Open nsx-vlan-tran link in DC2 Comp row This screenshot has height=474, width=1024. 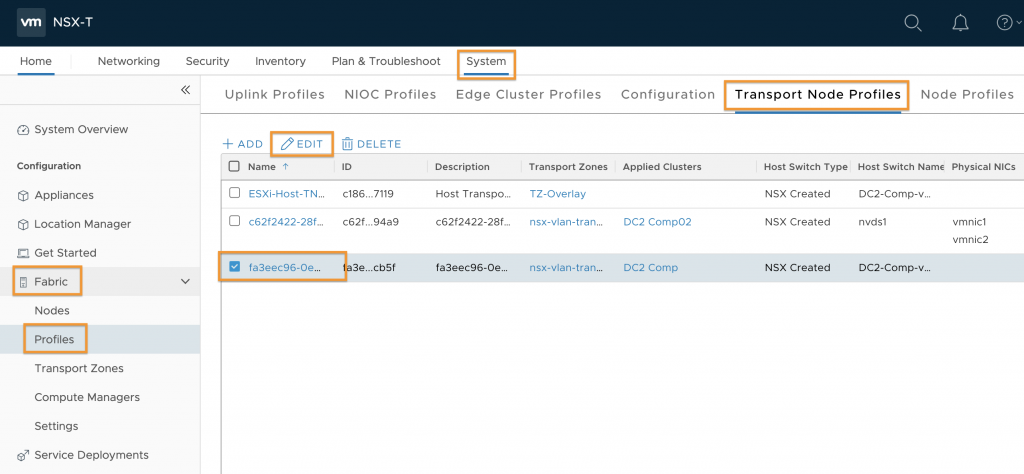click(x=566, y=268)
